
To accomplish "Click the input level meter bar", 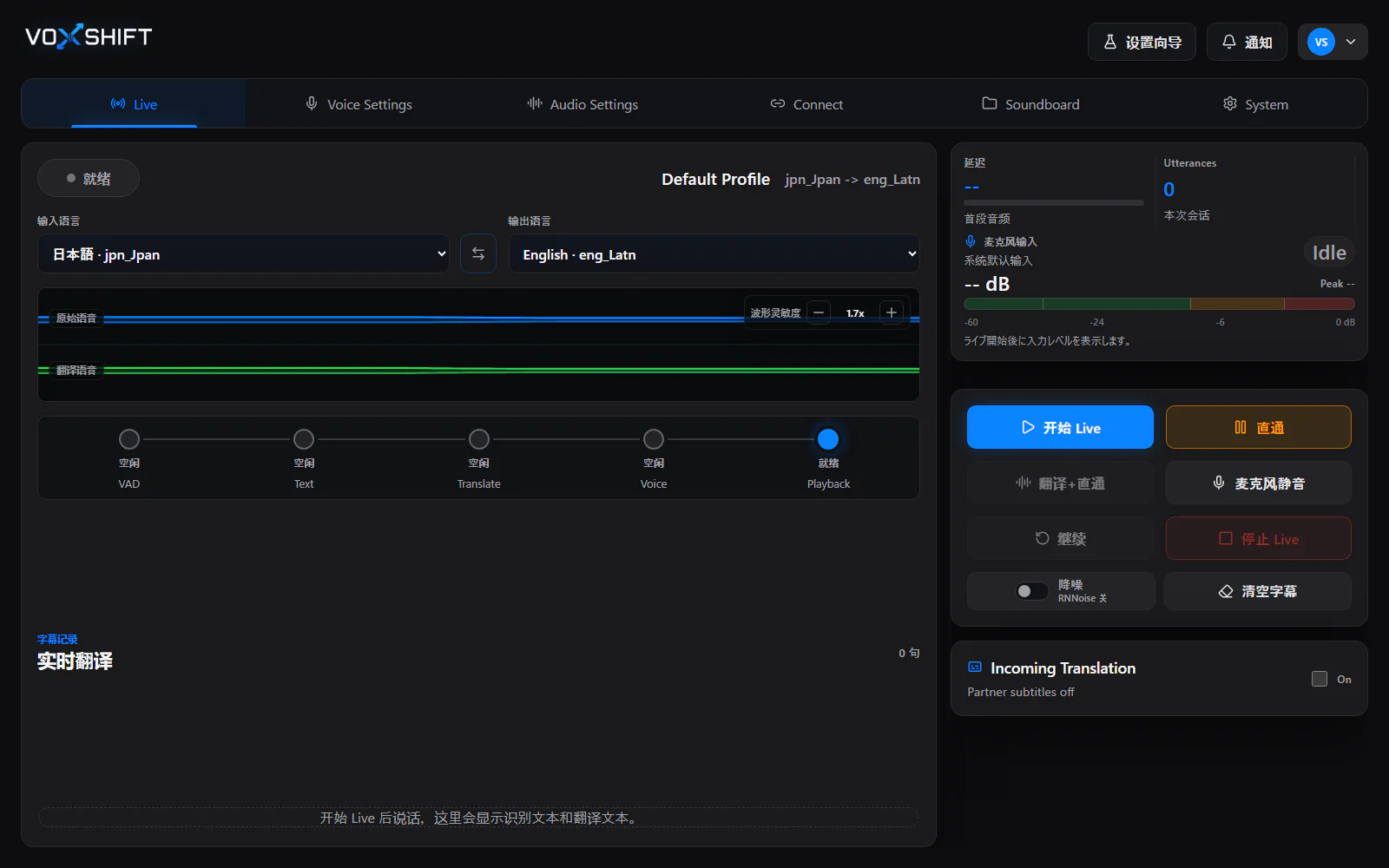I will coord(1159,304).
